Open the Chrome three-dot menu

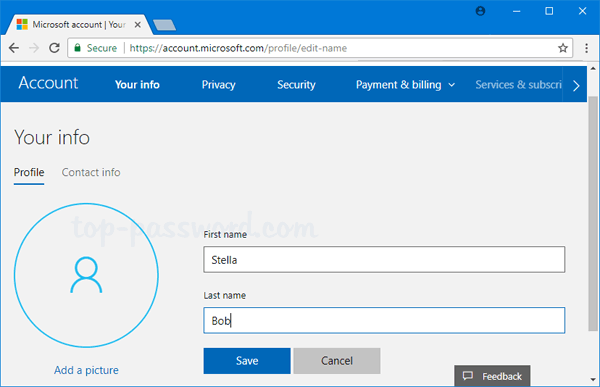pyautogui.click(x=586, y=48)
